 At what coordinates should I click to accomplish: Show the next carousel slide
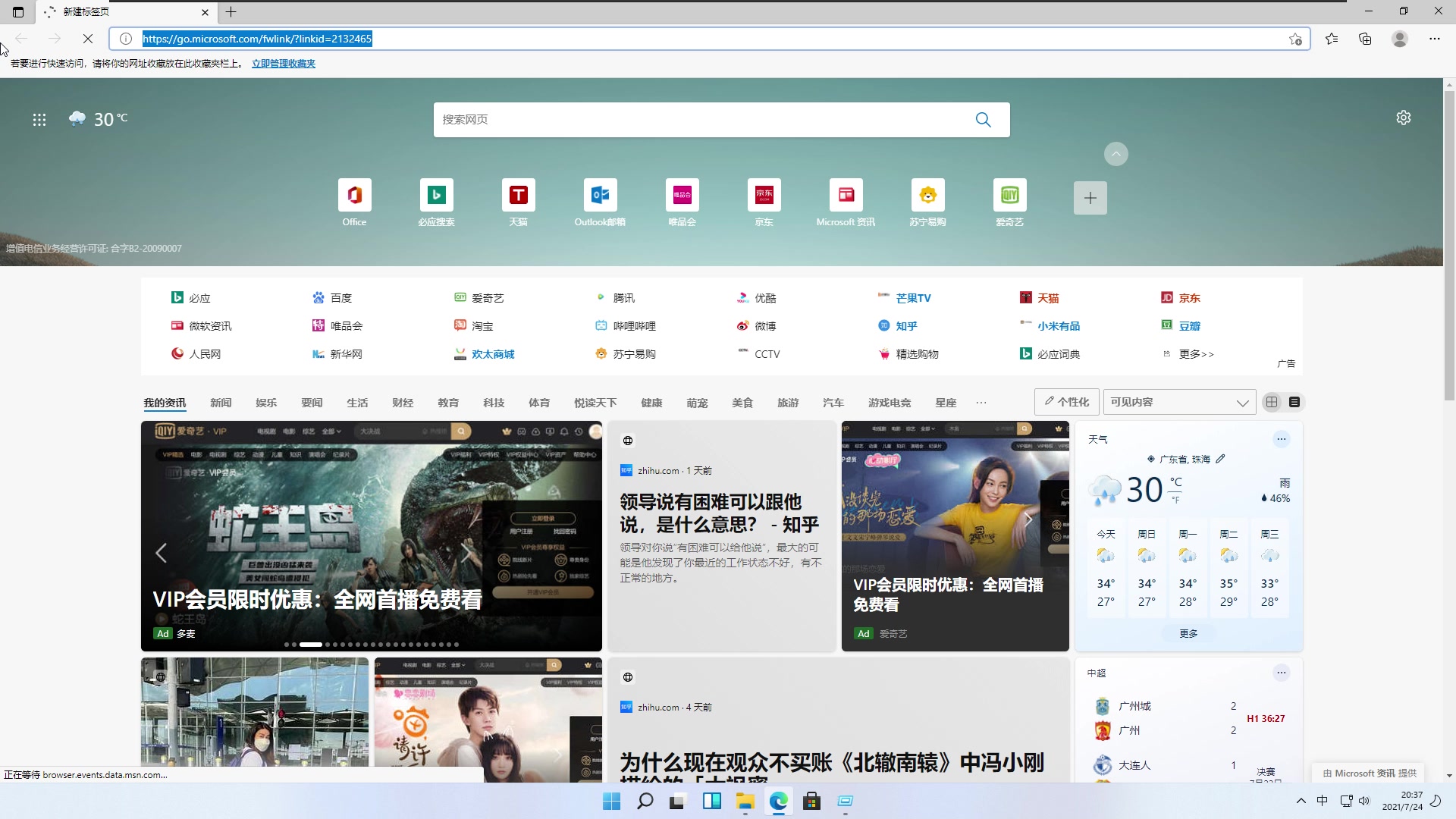pos(466,553)
